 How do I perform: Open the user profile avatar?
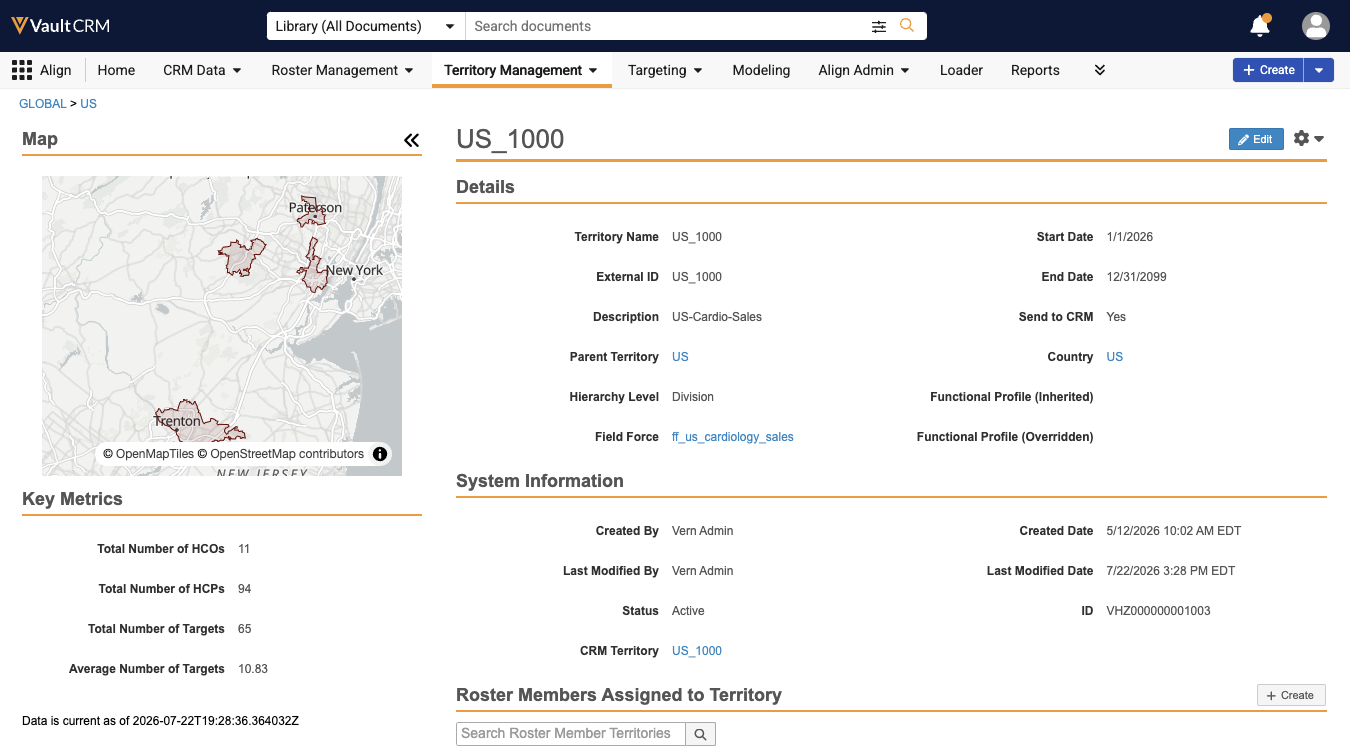pos(1316,26)
